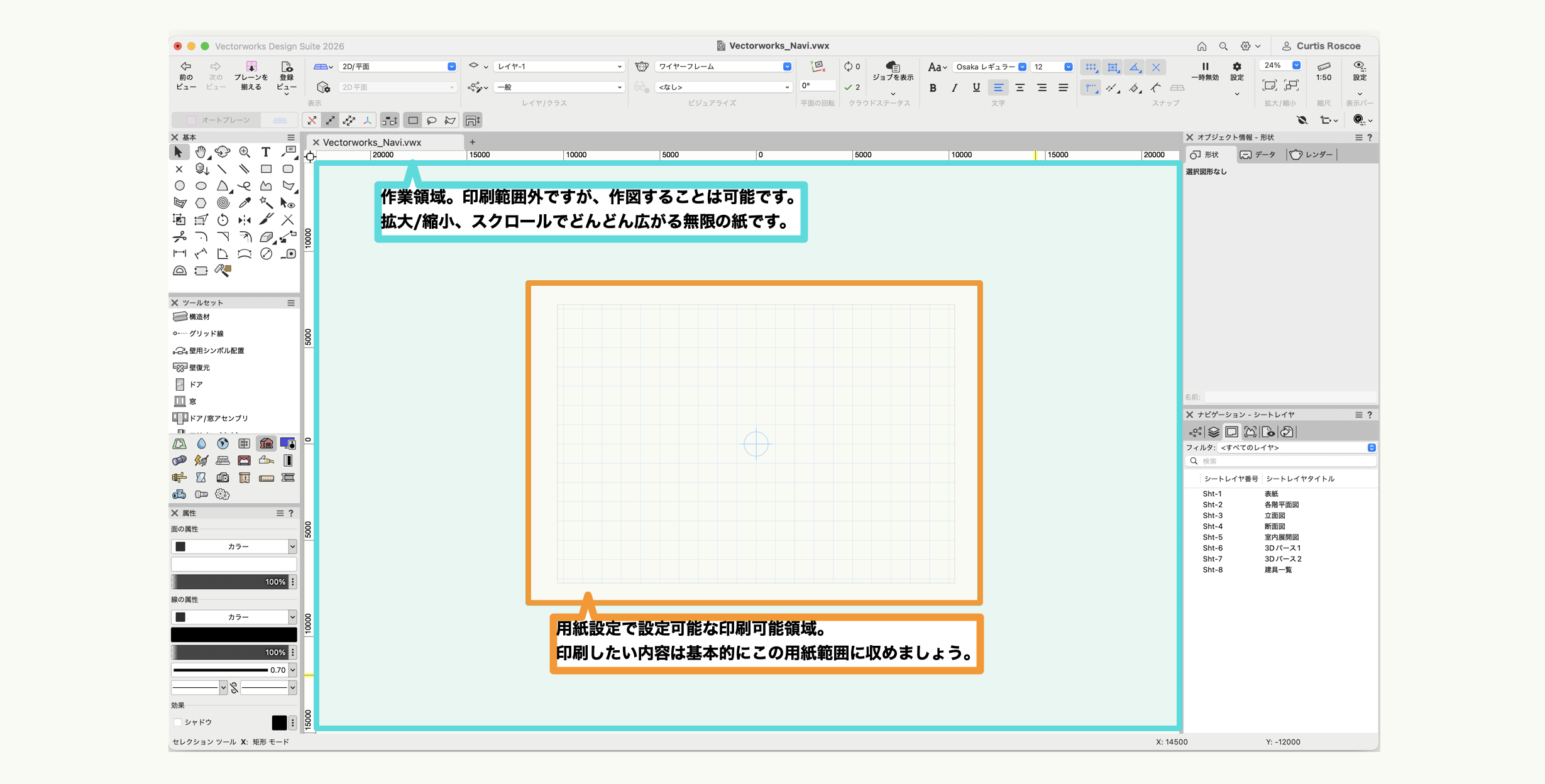Choose the Rectangle tool
Screen dimensions: 1545x784
266,169
